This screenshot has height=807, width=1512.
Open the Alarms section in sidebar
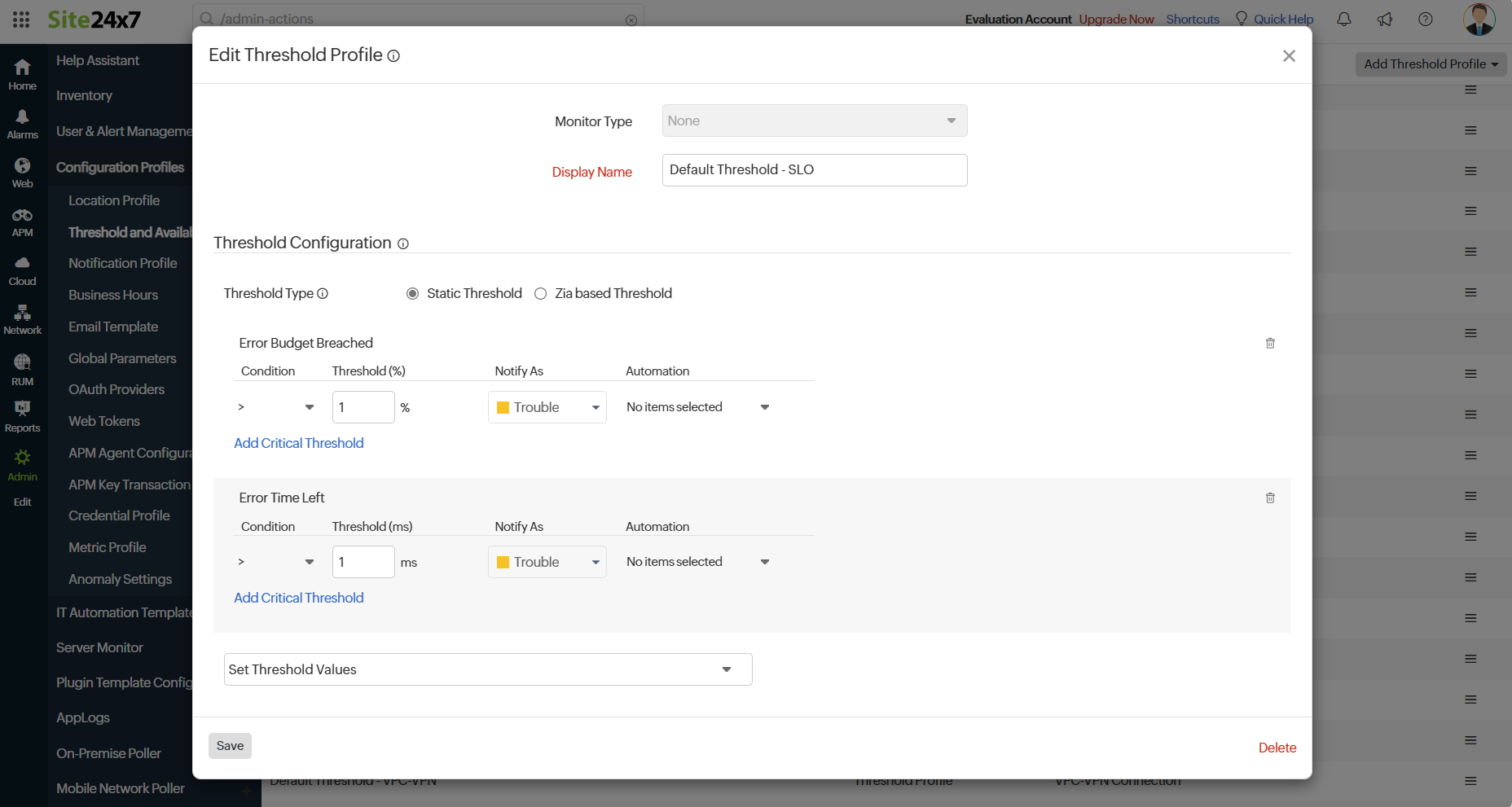point(22,124)
